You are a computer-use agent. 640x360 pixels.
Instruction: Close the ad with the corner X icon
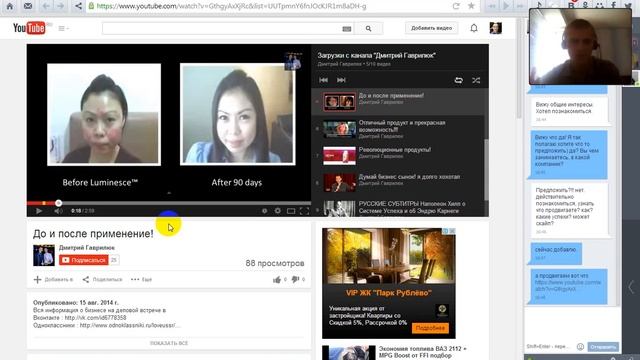[x=452, y=231]
